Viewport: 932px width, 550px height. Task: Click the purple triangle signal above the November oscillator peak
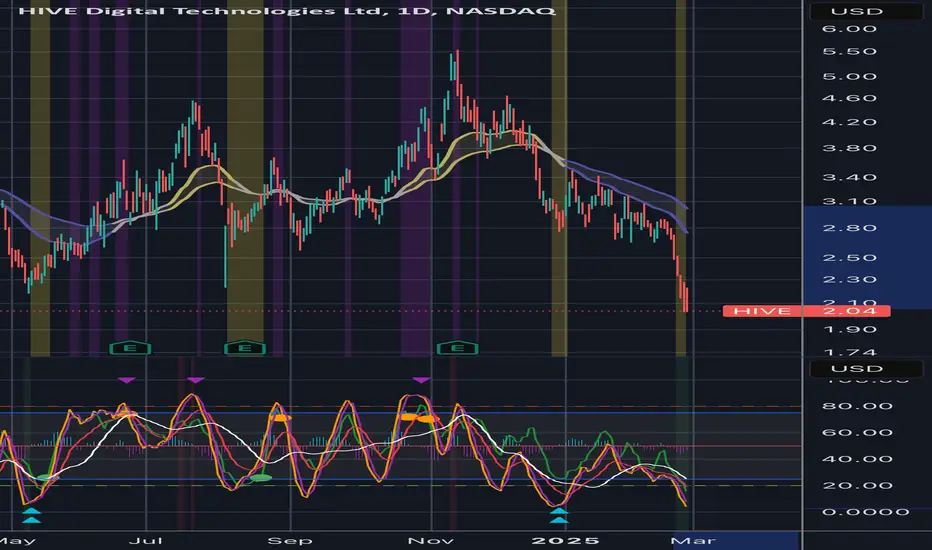pos(421,380)
